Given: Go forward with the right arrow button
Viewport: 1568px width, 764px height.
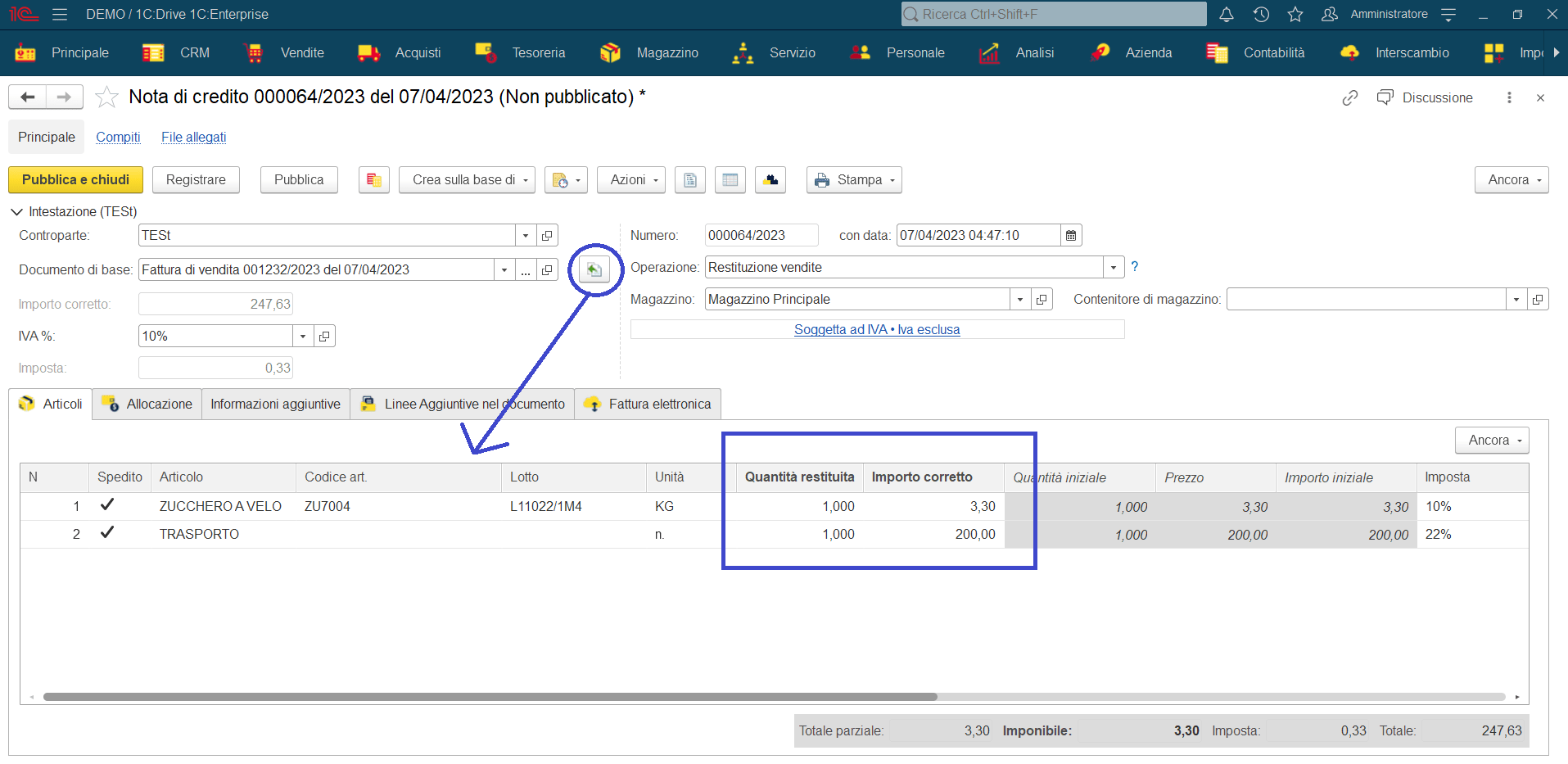Looking at the screenshot, I should click(64, 97).
